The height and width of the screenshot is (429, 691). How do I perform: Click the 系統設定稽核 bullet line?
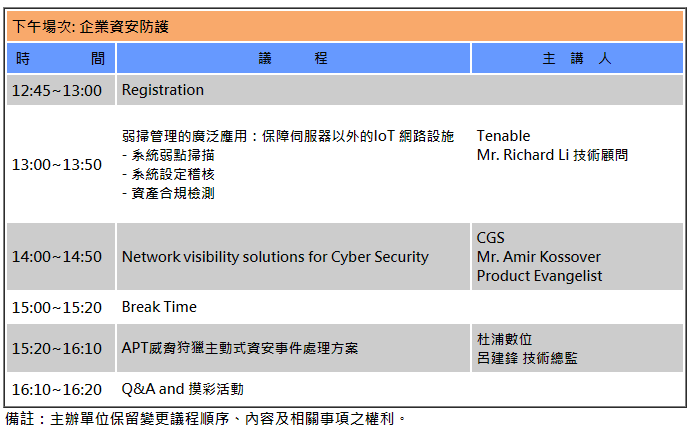pos(168,174)
